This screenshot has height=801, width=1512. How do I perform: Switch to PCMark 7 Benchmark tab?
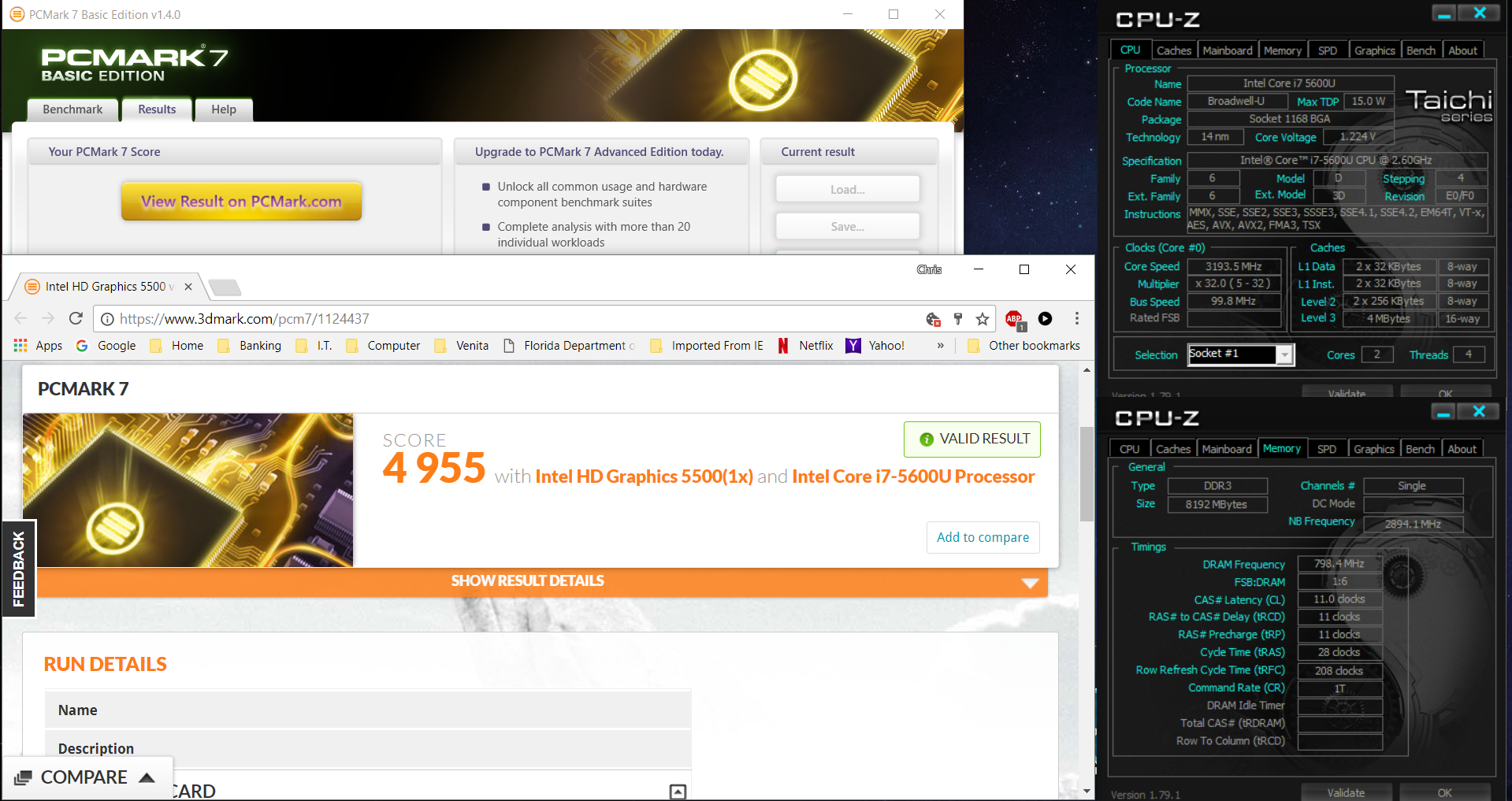[72, 109]
